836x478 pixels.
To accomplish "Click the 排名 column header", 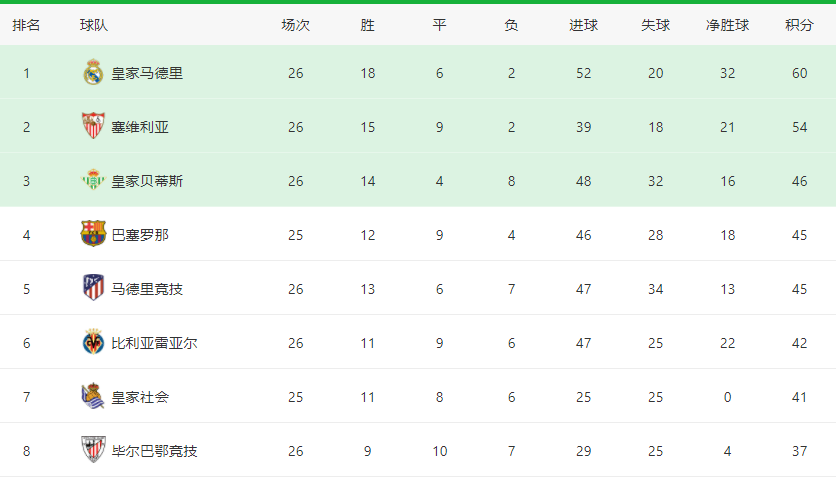I will (26, 25).
